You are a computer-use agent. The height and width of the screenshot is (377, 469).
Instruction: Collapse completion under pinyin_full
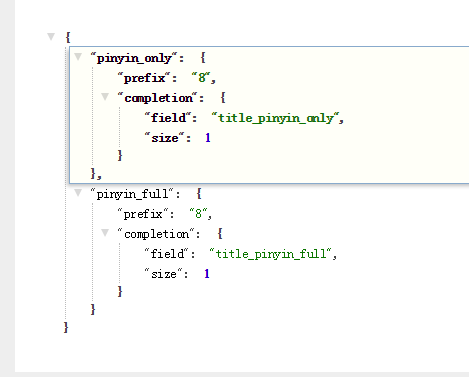coord(105,232)
